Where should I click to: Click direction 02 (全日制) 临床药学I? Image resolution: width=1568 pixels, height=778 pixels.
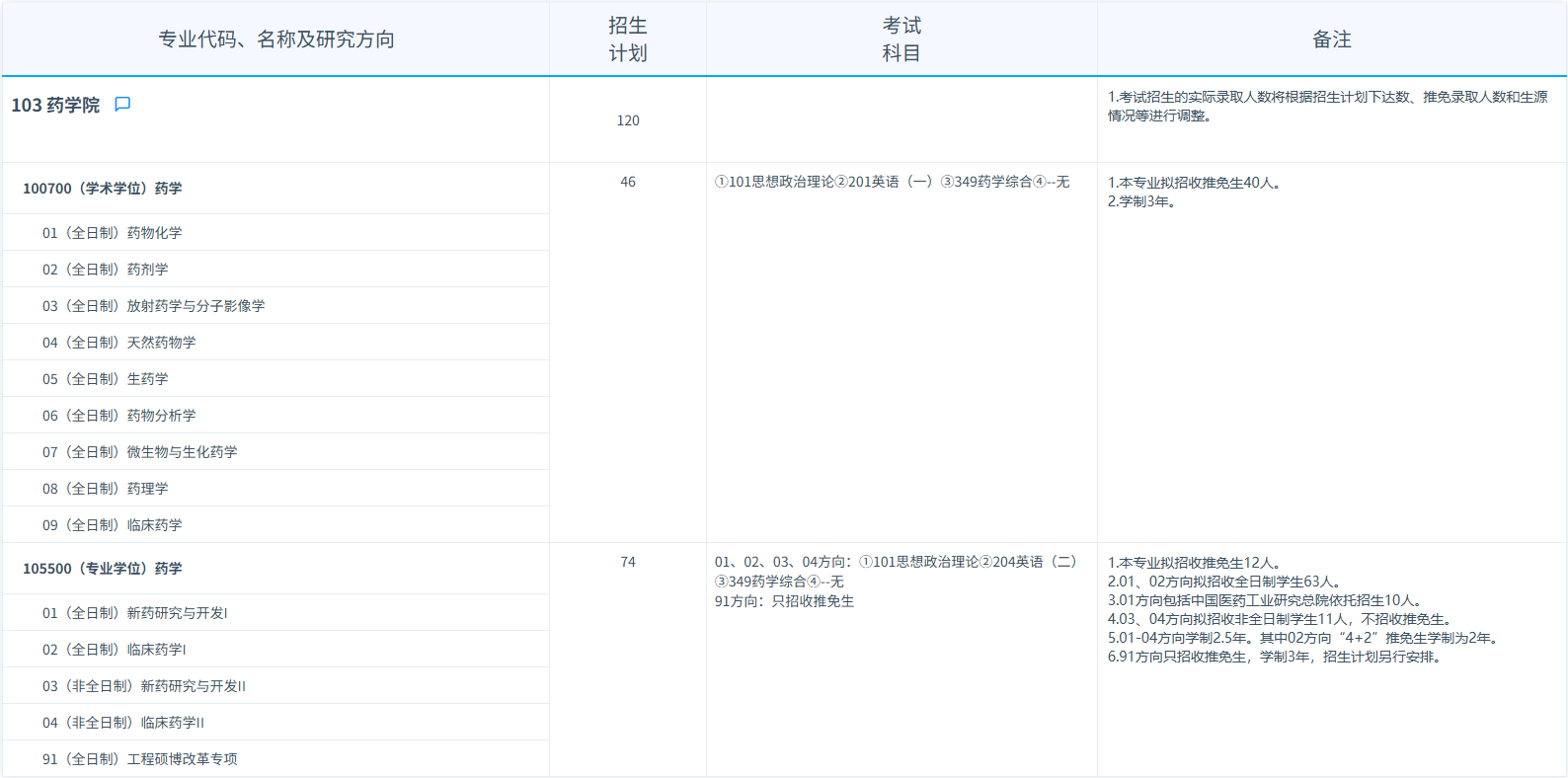tap(114, 650)
